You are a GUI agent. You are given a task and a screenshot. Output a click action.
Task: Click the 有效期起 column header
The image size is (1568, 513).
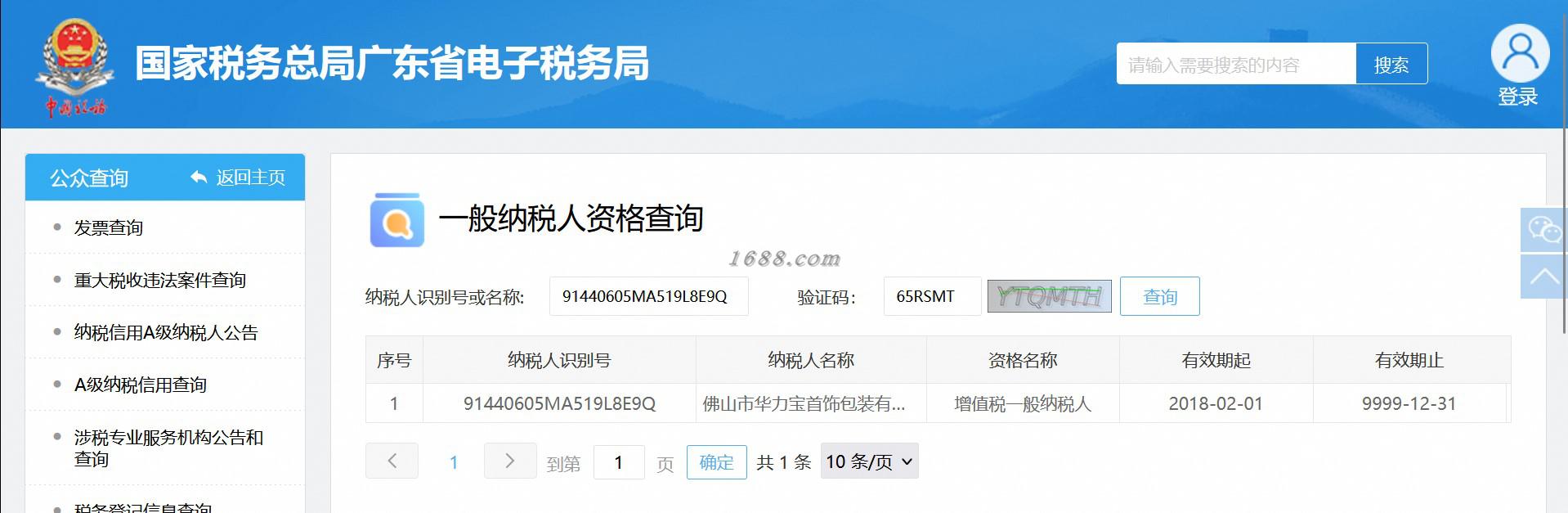1216,360
